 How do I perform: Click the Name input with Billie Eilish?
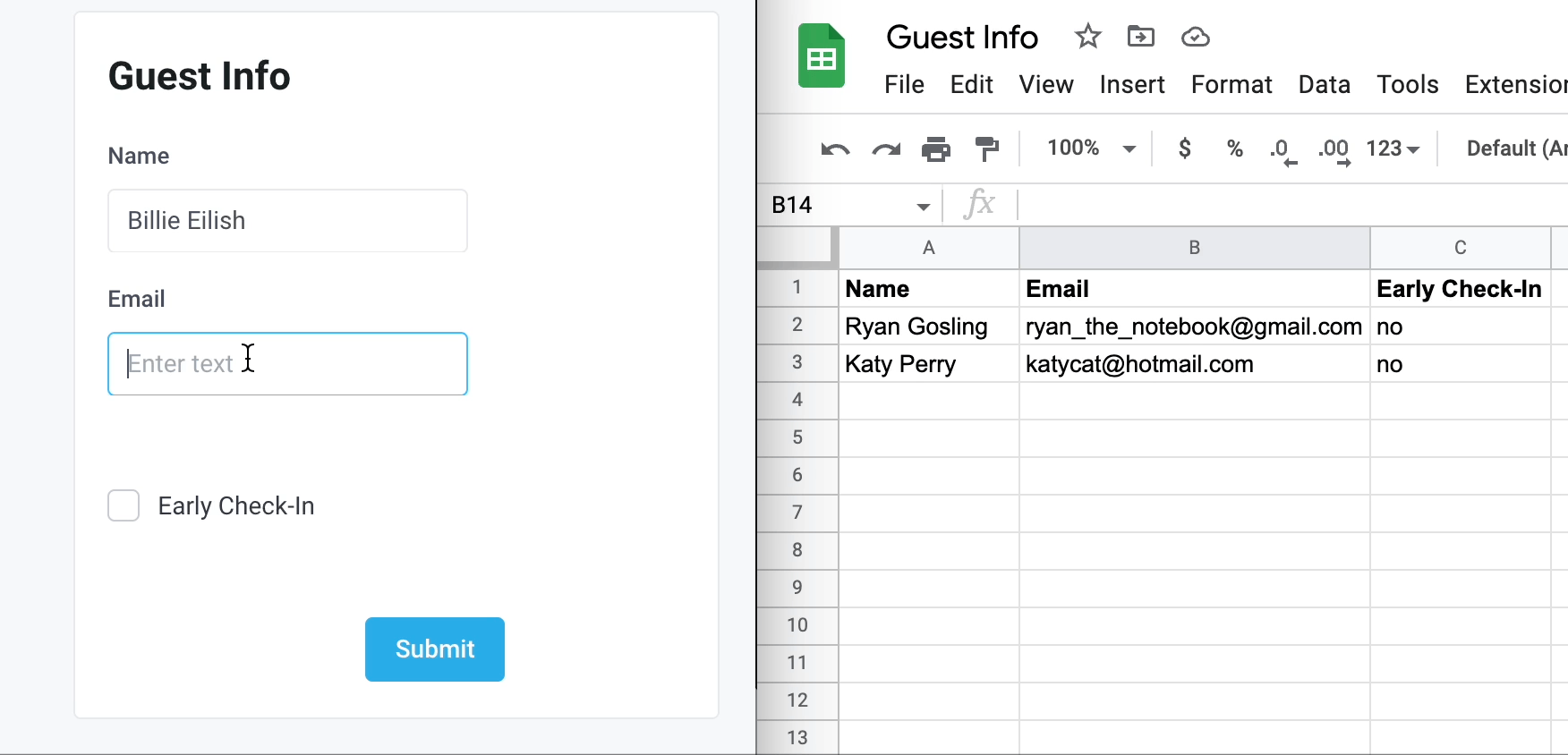point(287,221)
